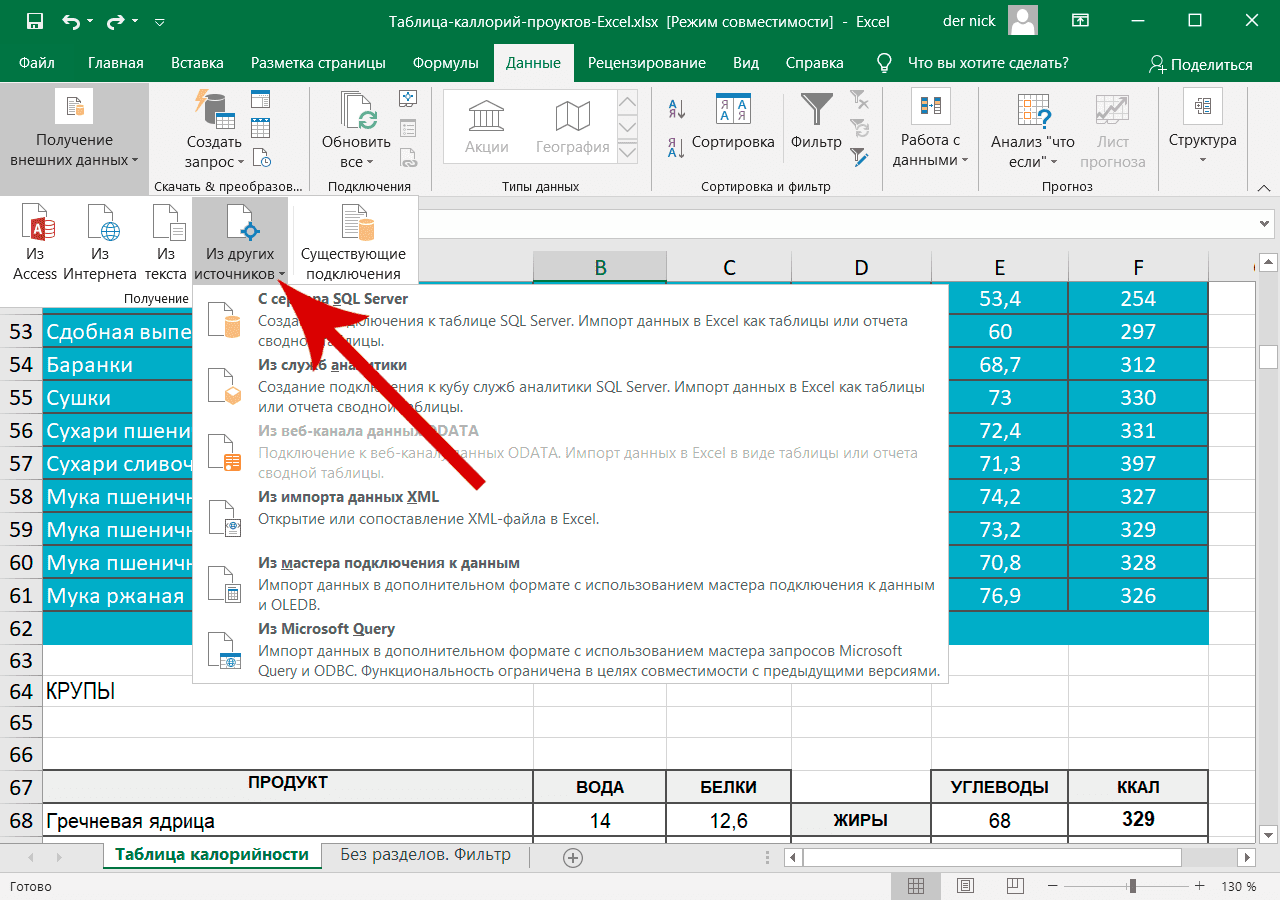Screen dimensions: 1280x900
Task: Toggle the Фильтр funnel button
Action: tap(817, 124)
